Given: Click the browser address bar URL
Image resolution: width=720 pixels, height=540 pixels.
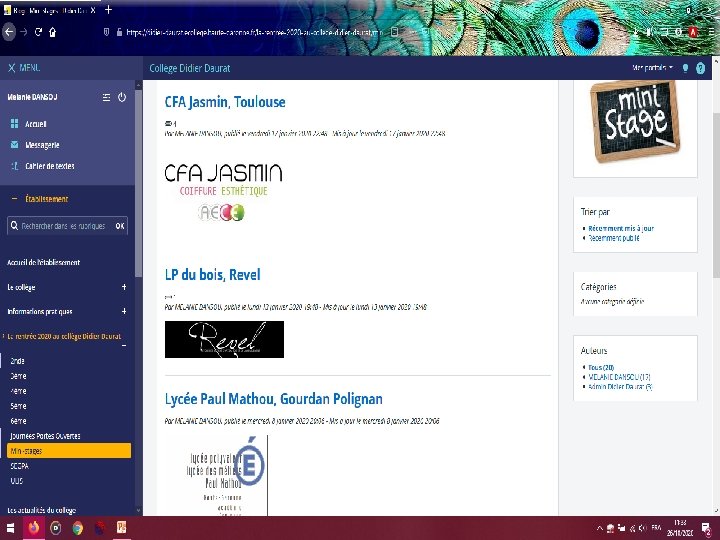Looking at the screenshot, I should pyautogui.click(x=254, y=32).
